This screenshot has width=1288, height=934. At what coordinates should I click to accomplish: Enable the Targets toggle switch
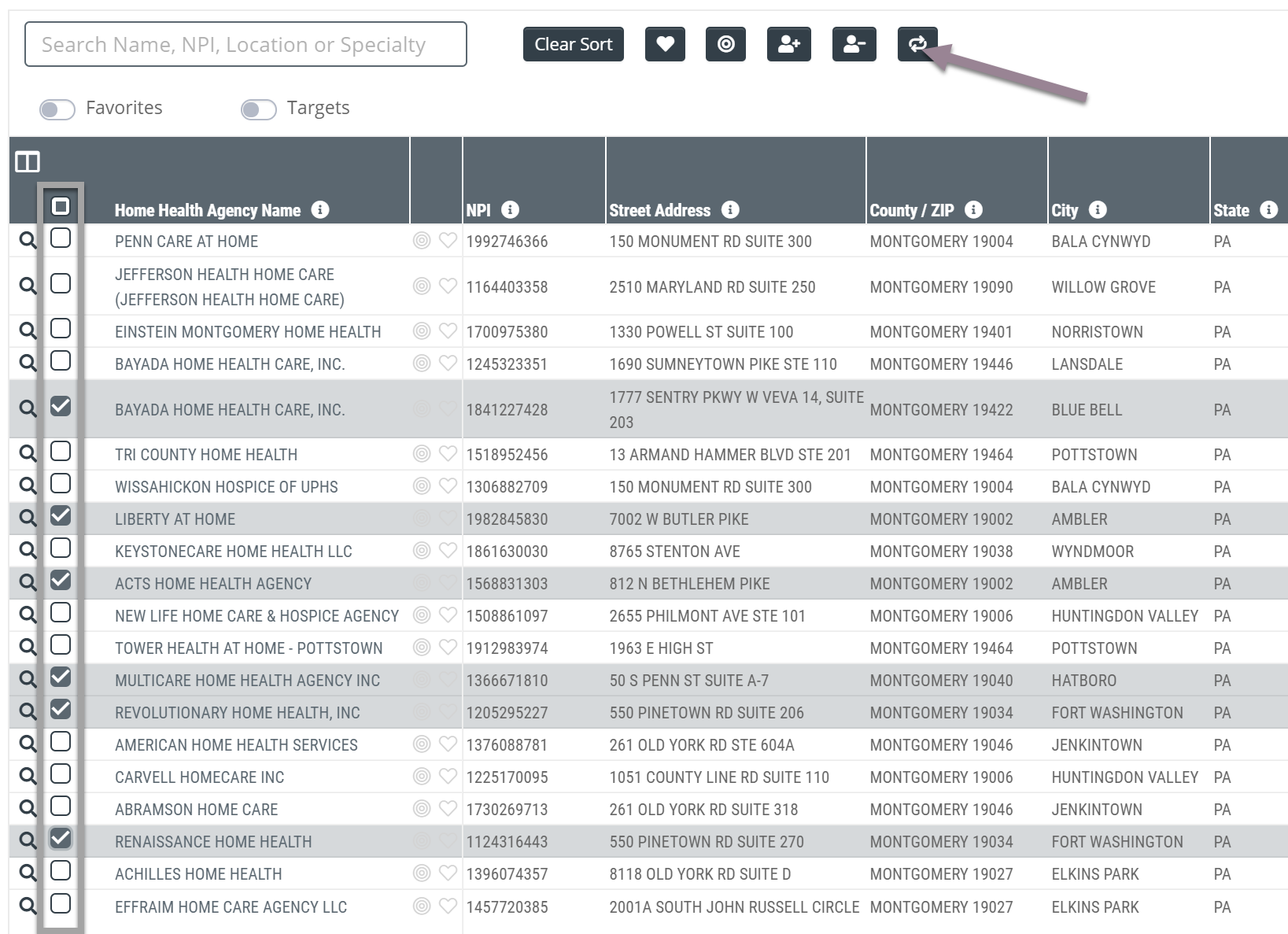pyautogui.click(x=259, y=109)
